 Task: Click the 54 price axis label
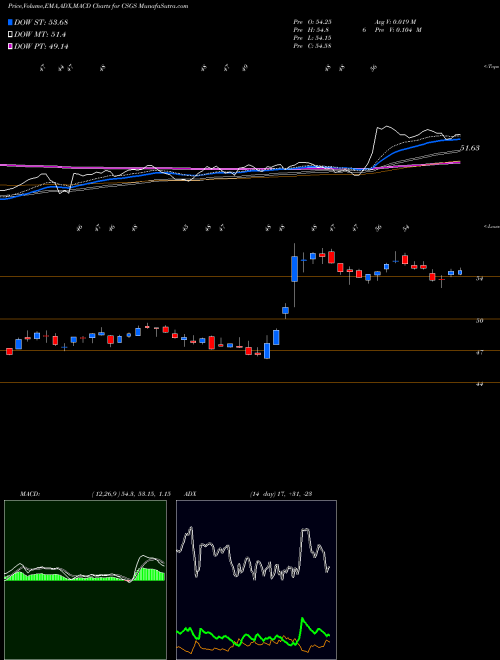click(479, 279)
